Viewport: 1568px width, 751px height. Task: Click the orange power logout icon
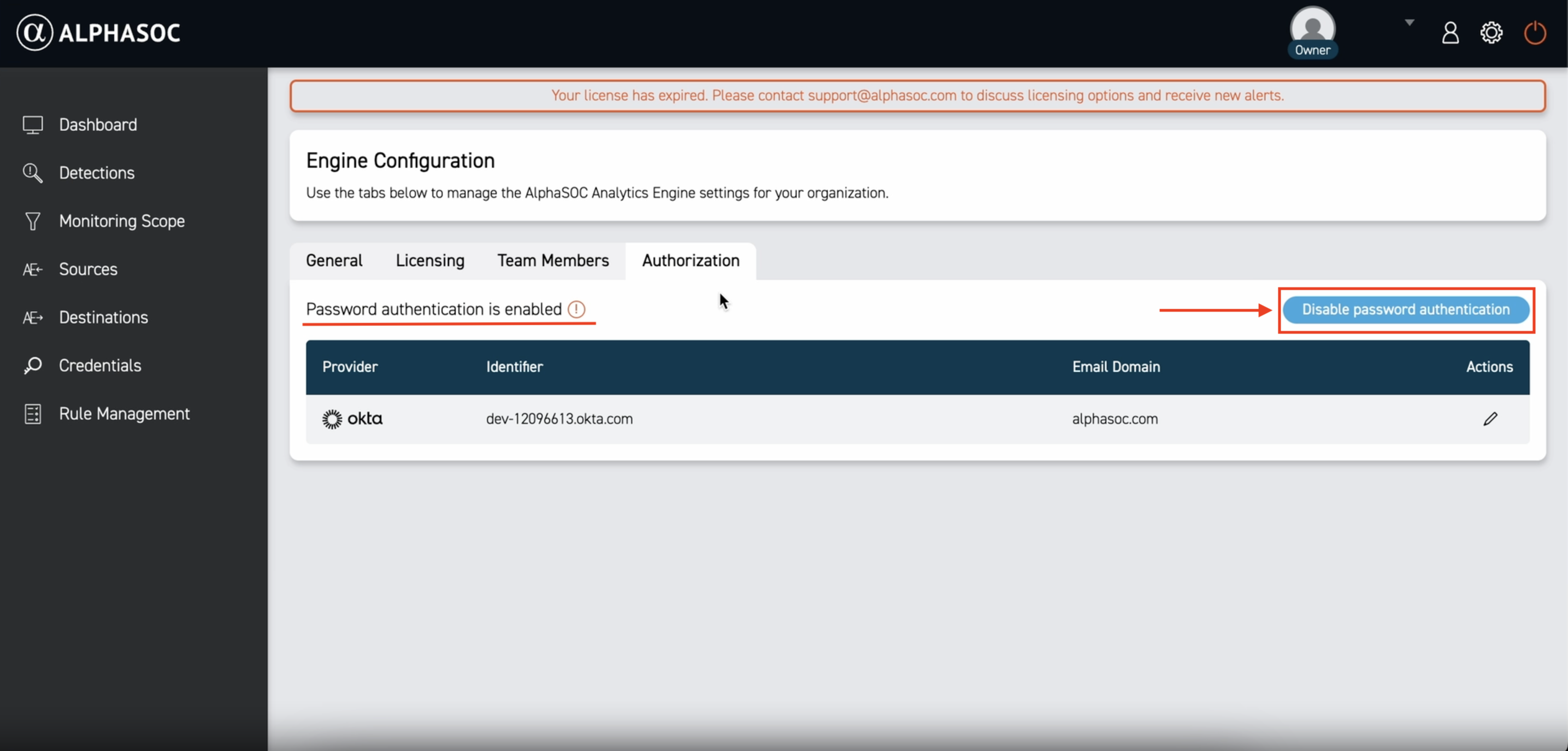(x=1535, y=33)
